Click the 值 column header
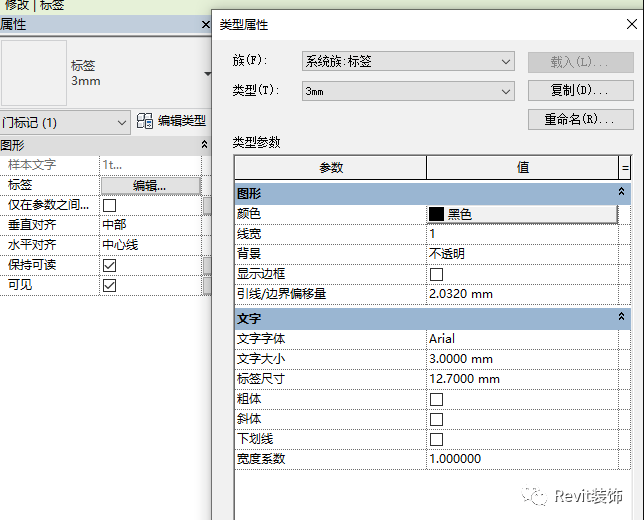644x520 pixels. [x=522, y=167]
